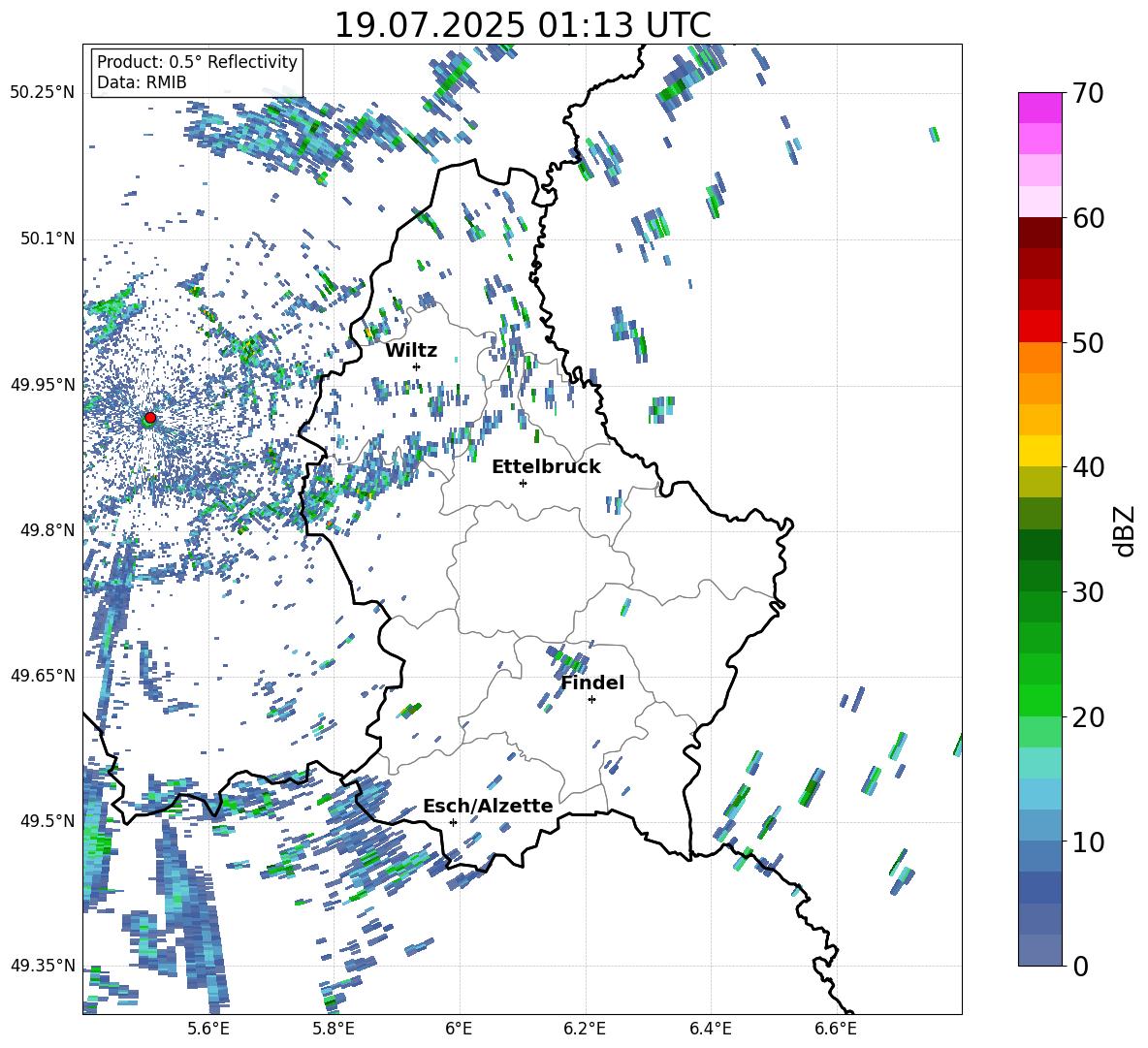1148x1048 pixels.
Task: Click the colorbar tick label 10
Action: pyautogui.click(x=1089, y=842)
